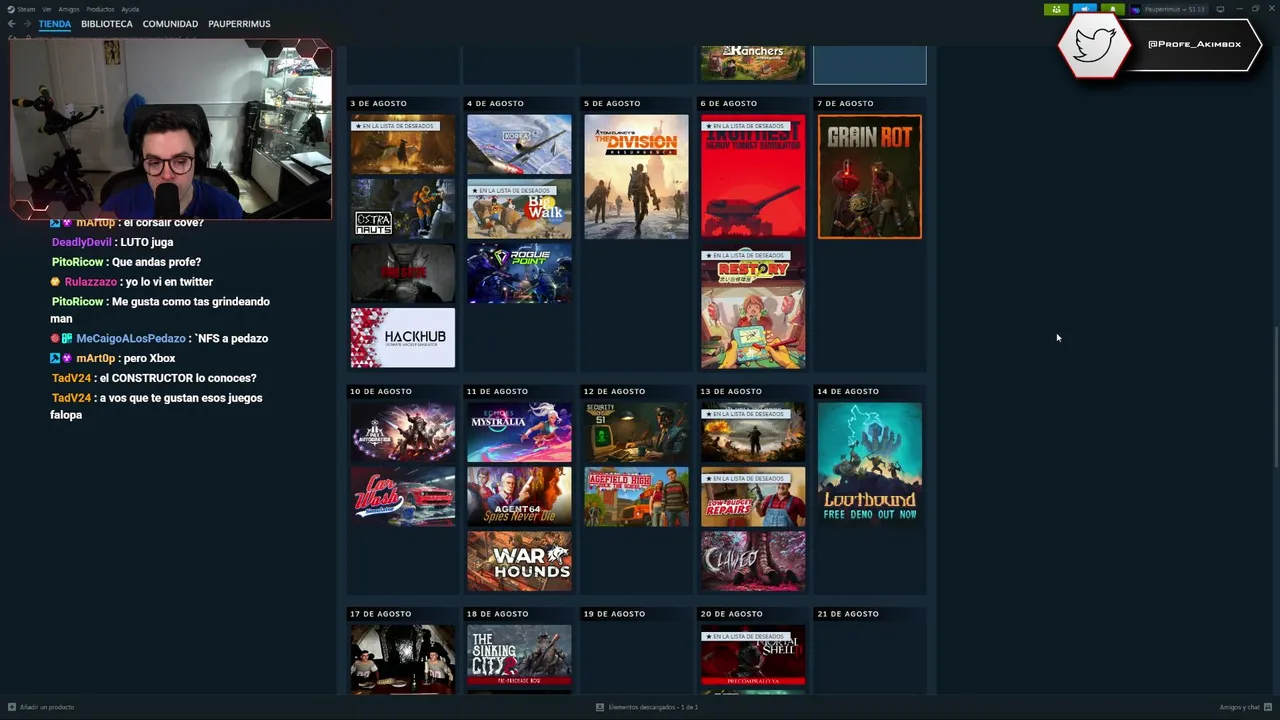Screen dimensions: 1280x720
Task: Select the '19 DE AGOSTO' date label
Action: click(614, 614)
